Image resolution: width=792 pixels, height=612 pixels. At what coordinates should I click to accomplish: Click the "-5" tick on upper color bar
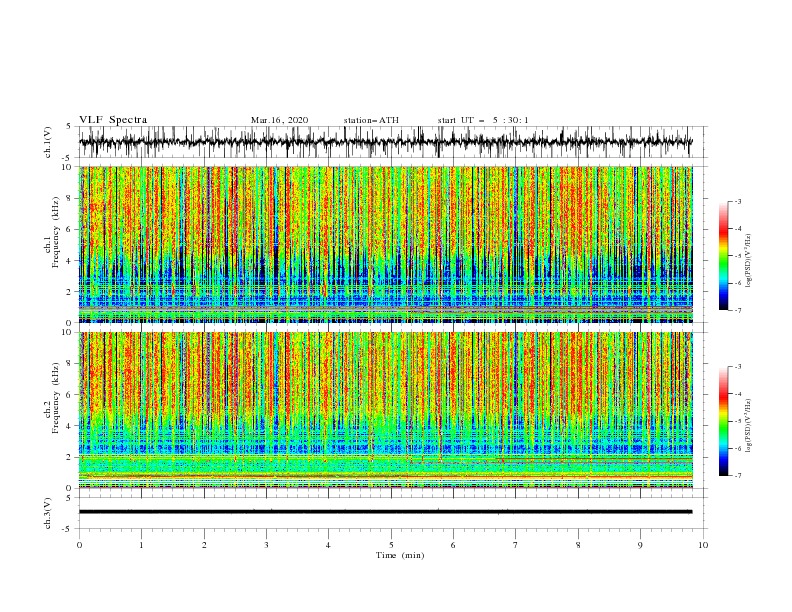(738, 256)
